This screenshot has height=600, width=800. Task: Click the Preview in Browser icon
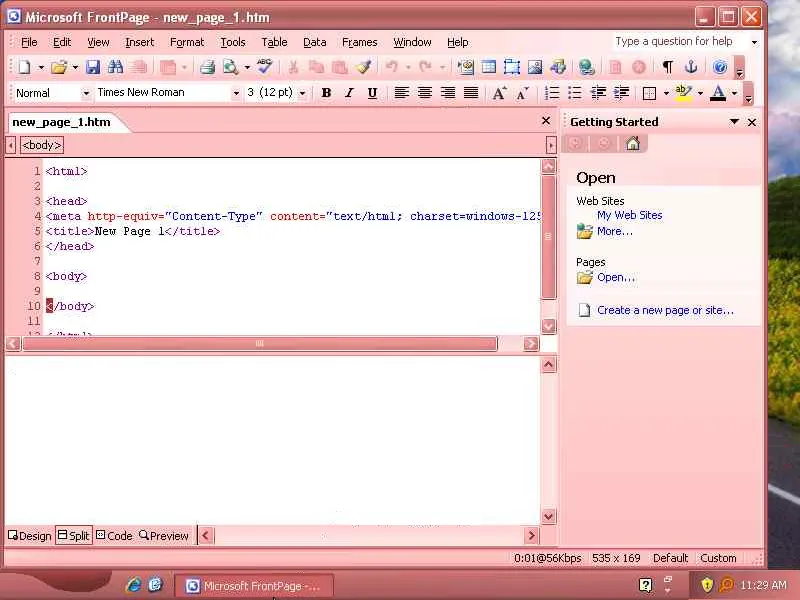tap(230, 67)
